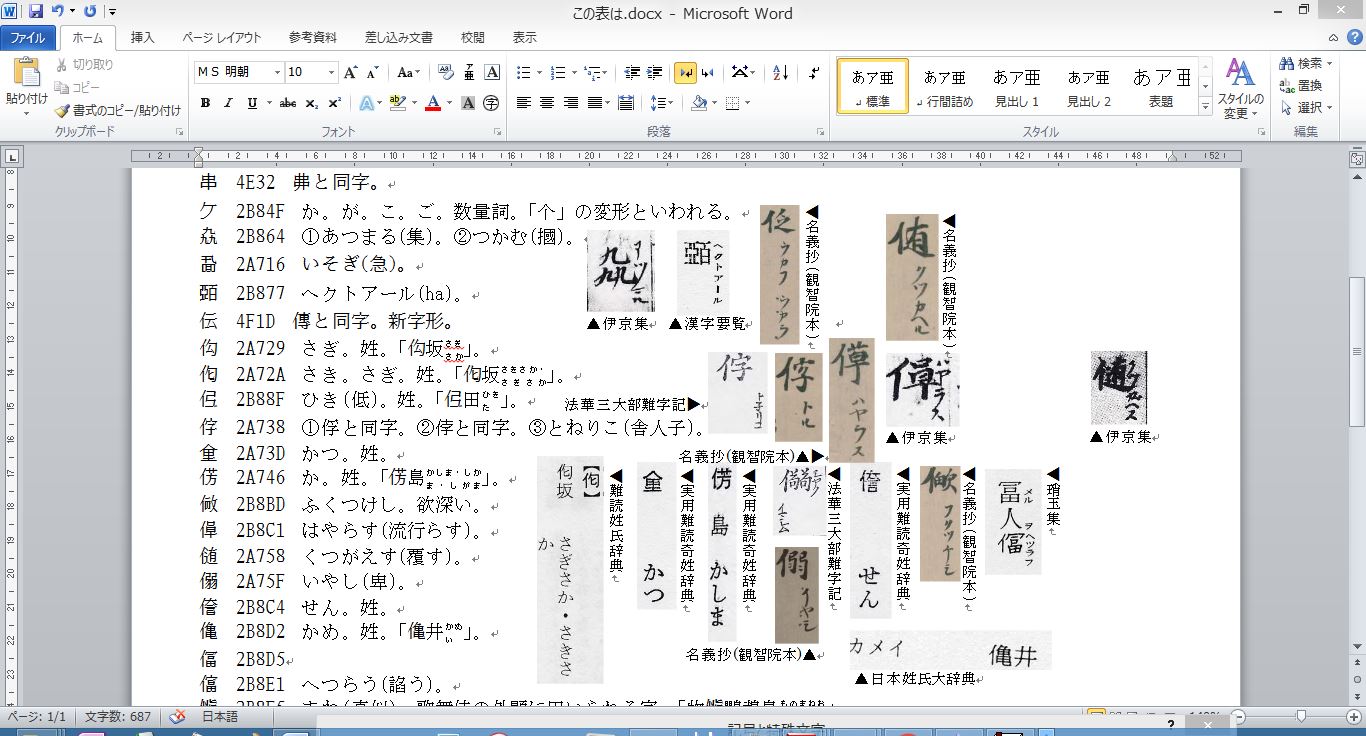Viewport: 1366px width, 736px height.
Task: Click the Decrease Indent icon
Action: (x=631, y=72)
